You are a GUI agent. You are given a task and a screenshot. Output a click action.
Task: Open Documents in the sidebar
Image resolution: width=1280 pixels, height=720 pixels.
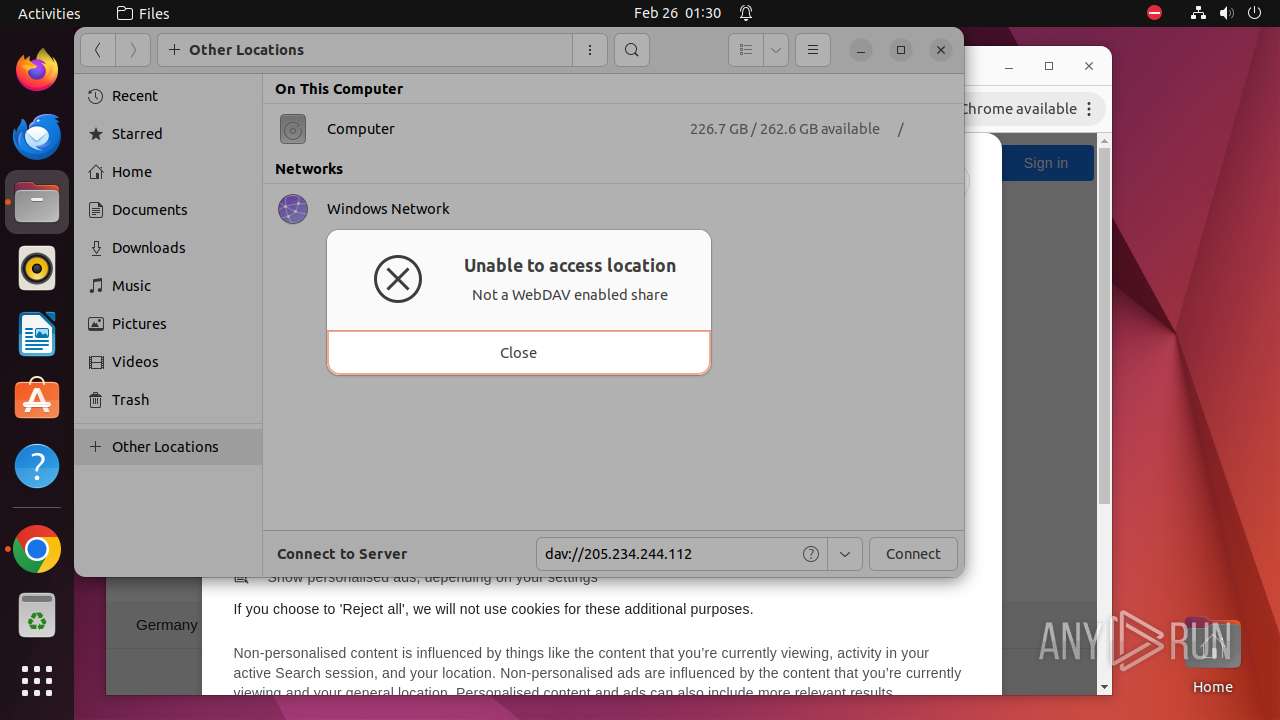click(168, 210)
